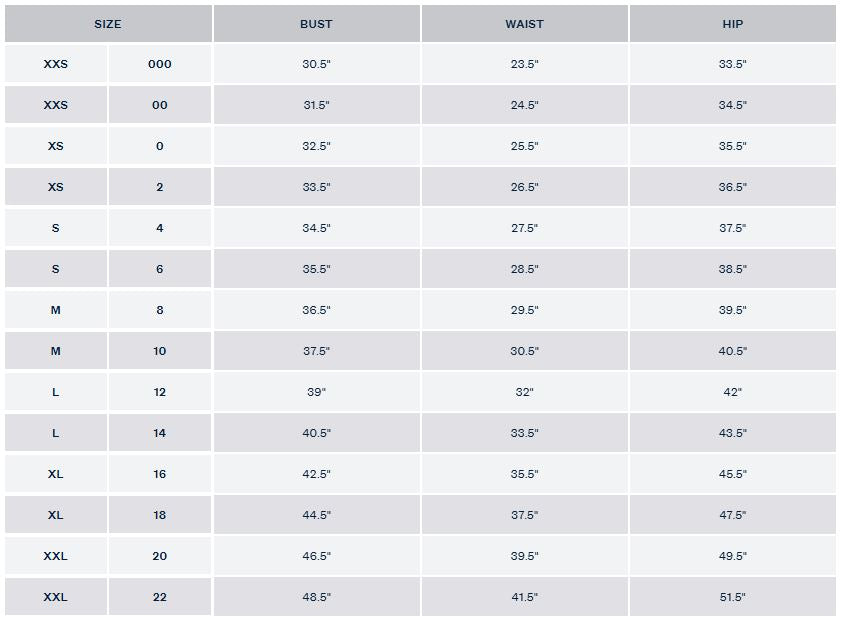This screenshot has width=841, height=622.
Task: Select numeric size 8 cell
Action: (160, 310)
